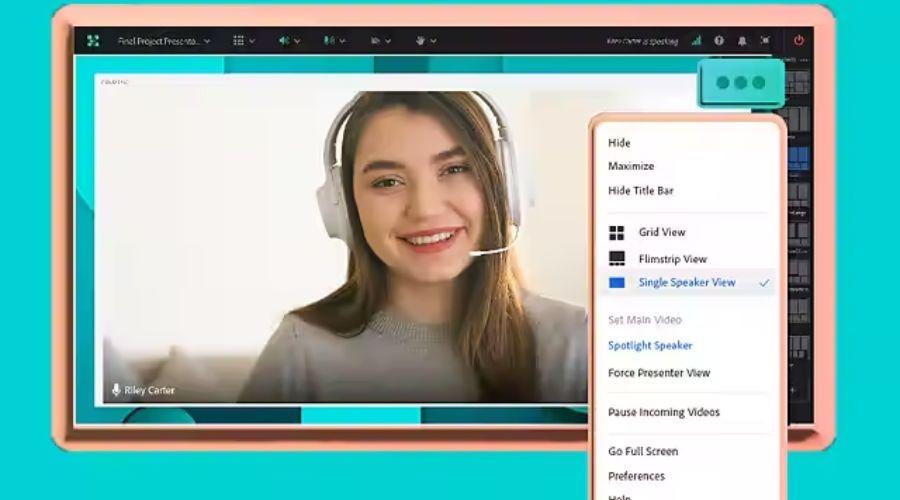Image resolution: width=900 pixels, height=500 pixels.
Task: Open Preferences from the pod menu
Action: click(636, 476)
